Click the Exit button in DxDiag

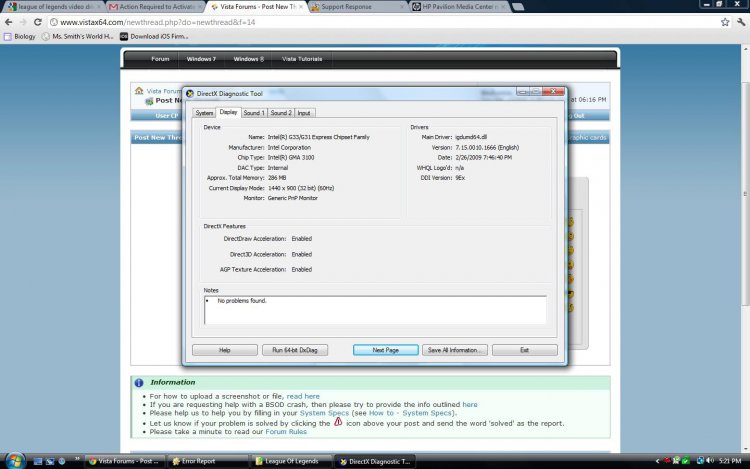click(525, 350)
